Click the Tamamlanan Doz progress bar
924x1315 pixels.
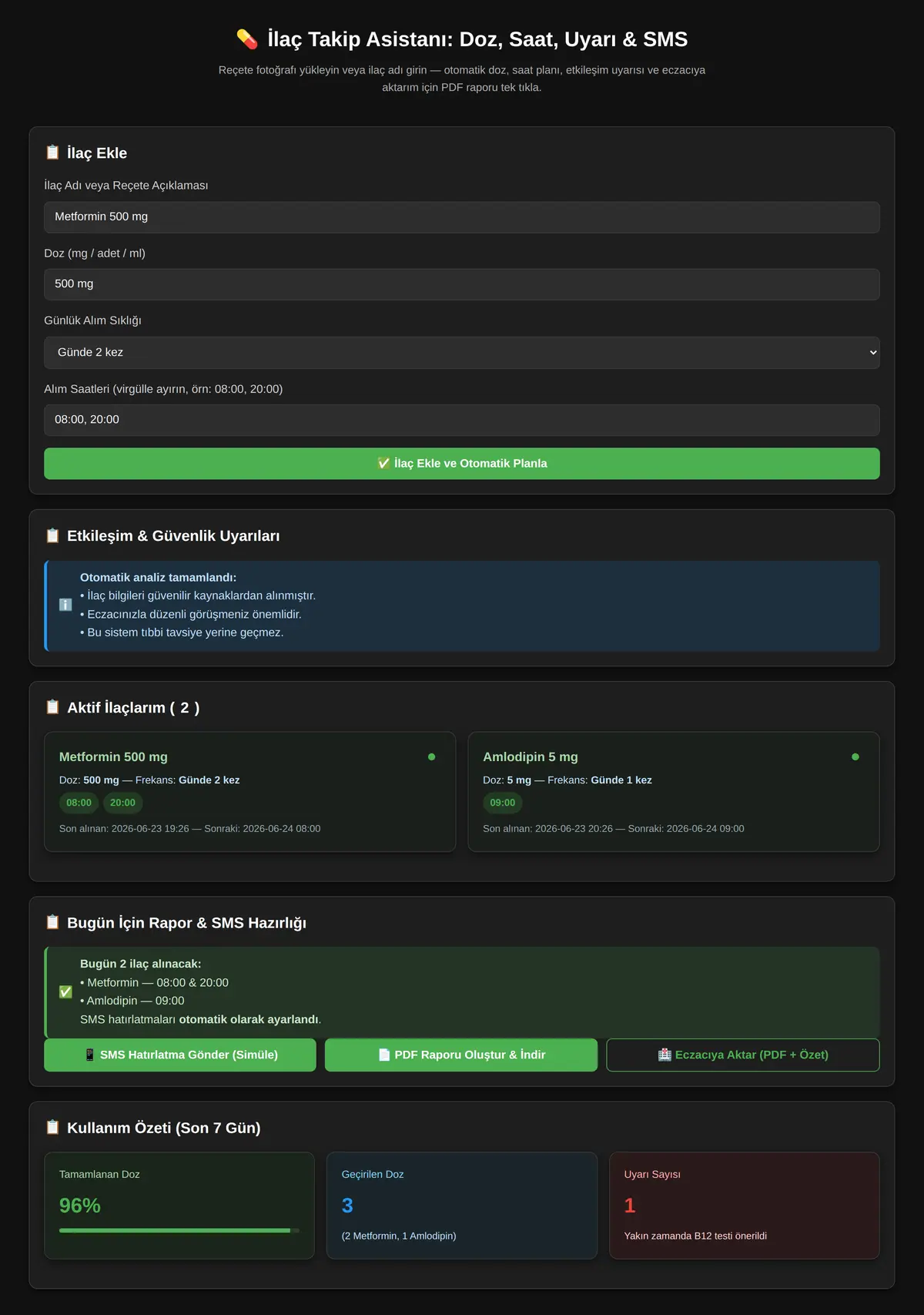click(x=179, y=1230)
